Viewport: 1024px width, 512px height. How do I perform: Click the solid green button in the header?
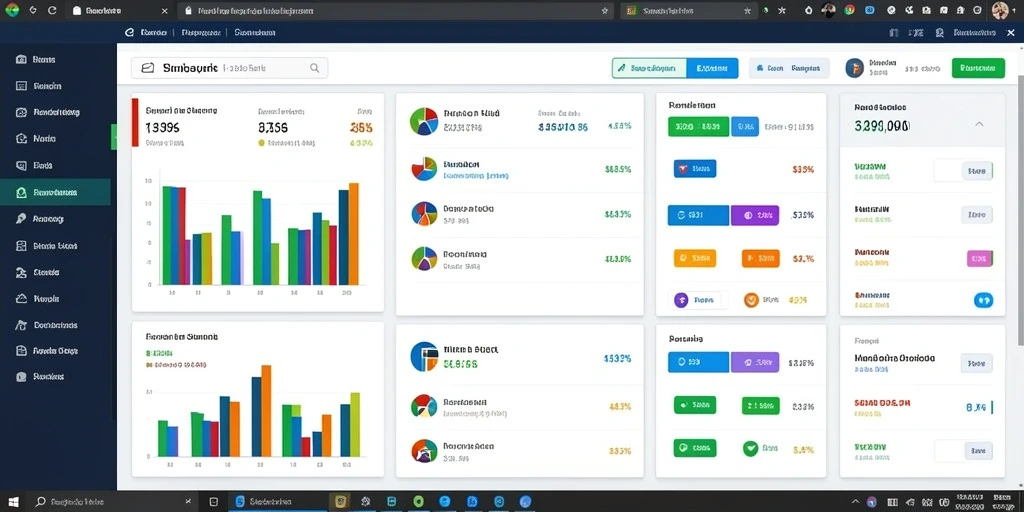tap(978, 68)
